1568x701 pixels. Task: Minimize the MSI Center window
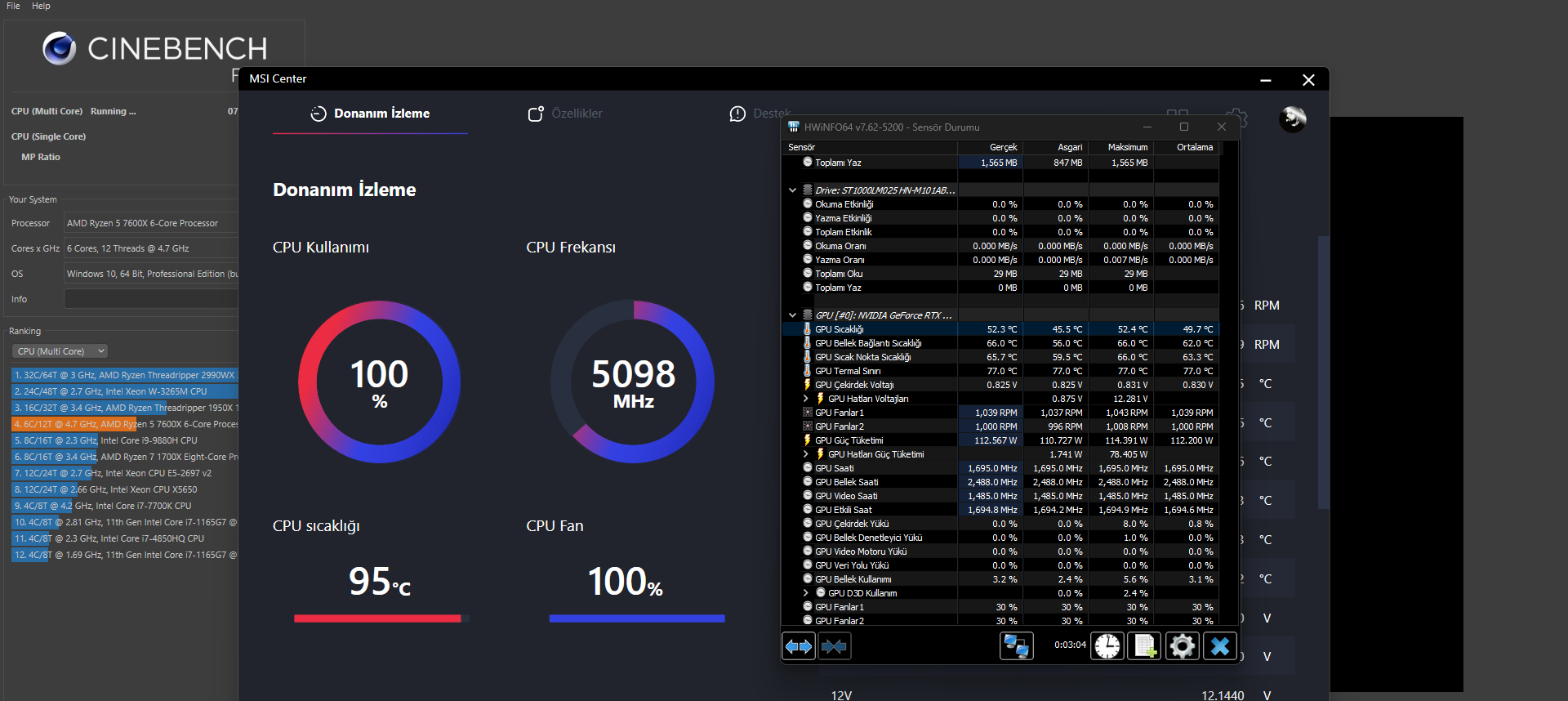pos(1265,79)
